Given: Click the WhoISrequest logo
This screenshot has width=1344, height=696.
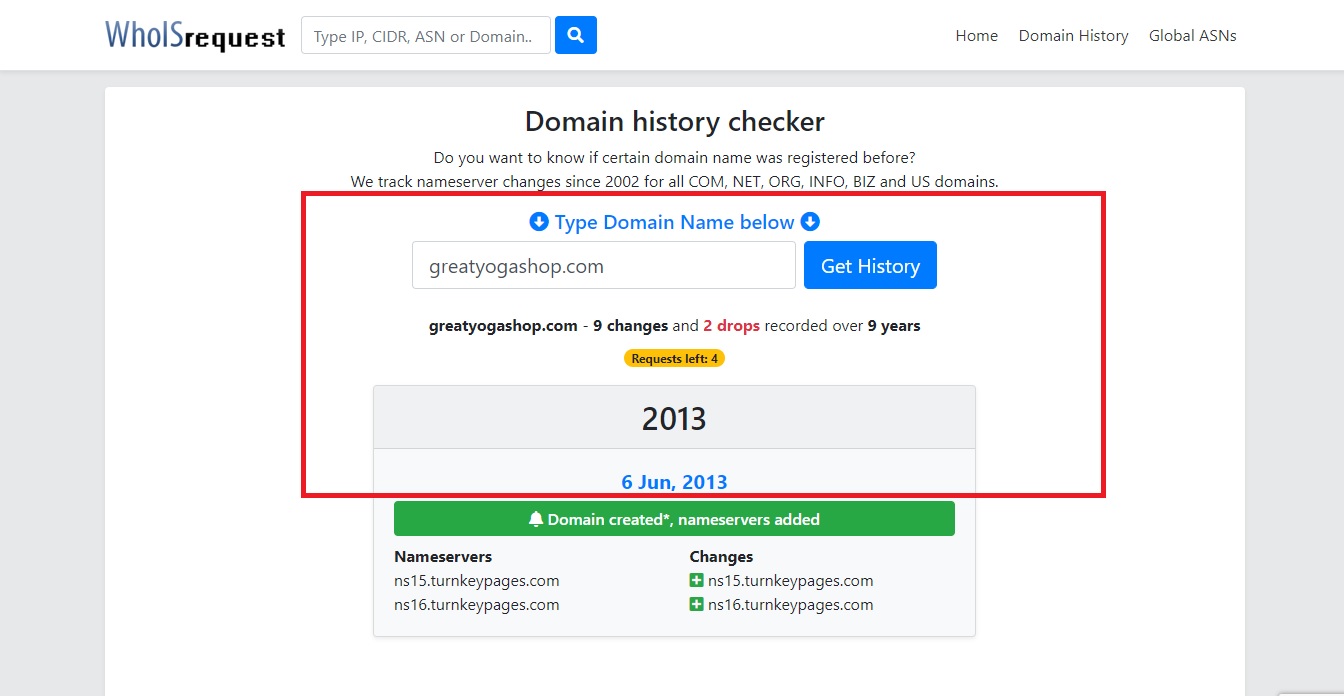Looking at the screenshot, I should [x=196, y=35].
